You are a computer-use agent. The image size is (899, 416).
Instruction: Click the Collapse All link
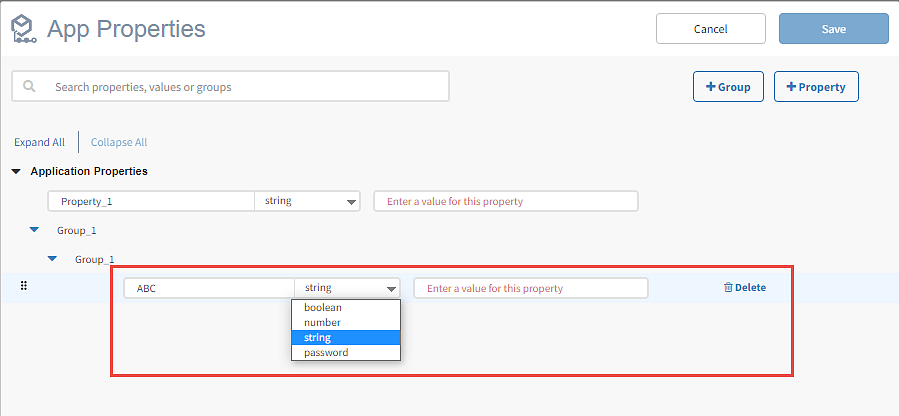coord(119,142)
